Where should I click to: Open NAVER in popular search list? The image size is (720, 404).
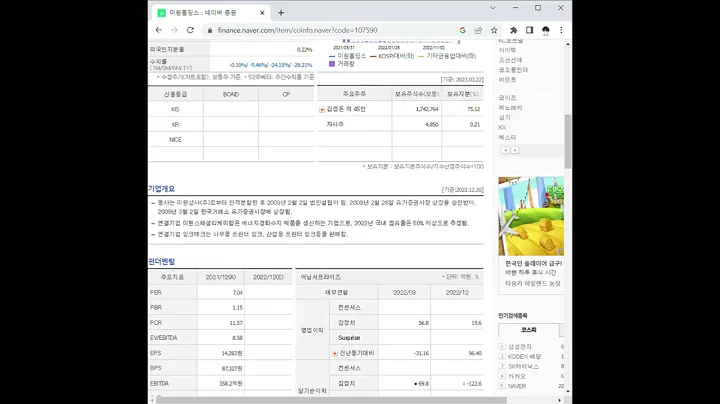tap(517, 386)
